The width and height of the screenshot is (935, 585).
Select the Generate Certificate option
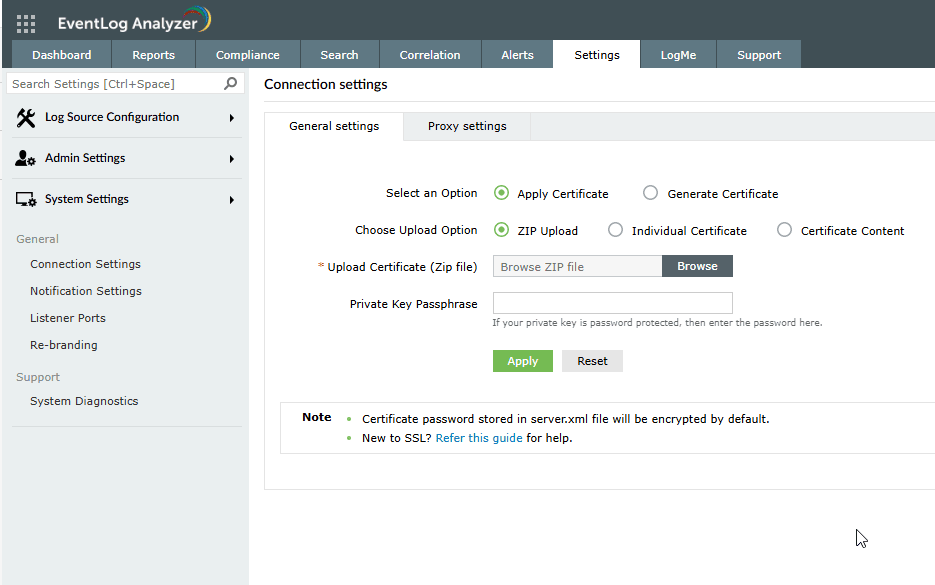click(x=651, y=194)
